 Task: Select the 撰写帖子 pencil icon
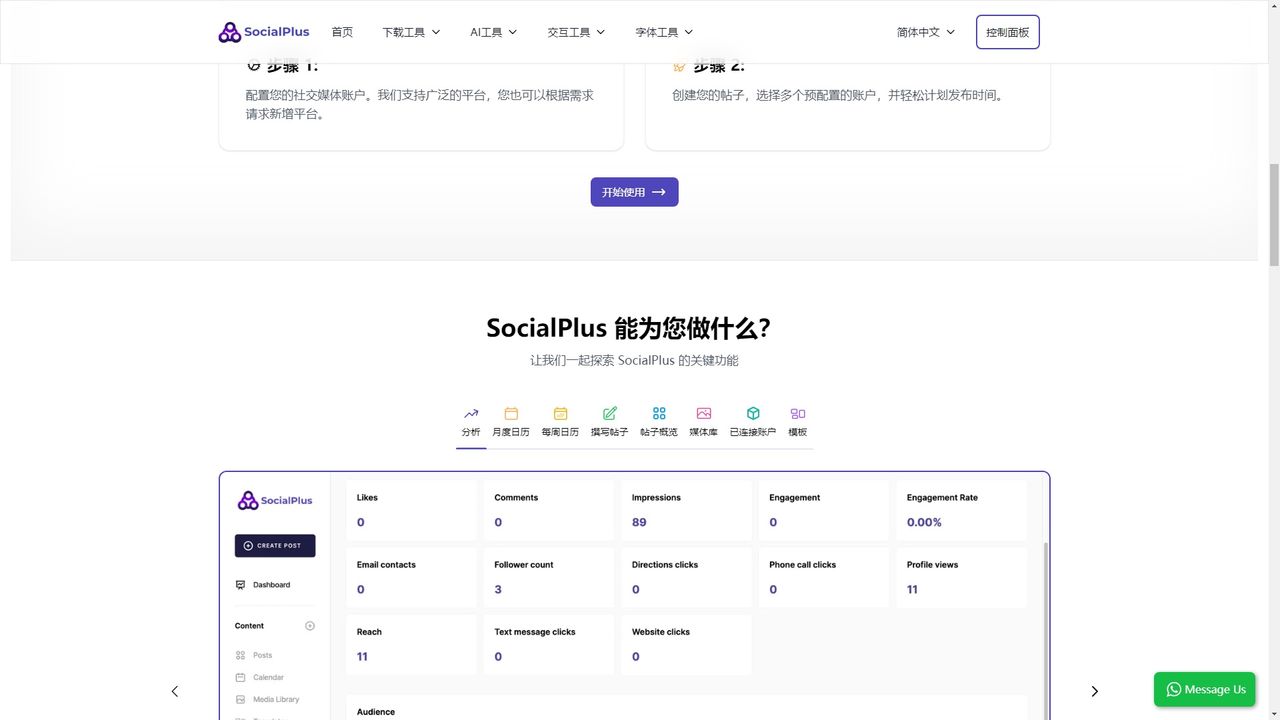click(x=610, y=413)
